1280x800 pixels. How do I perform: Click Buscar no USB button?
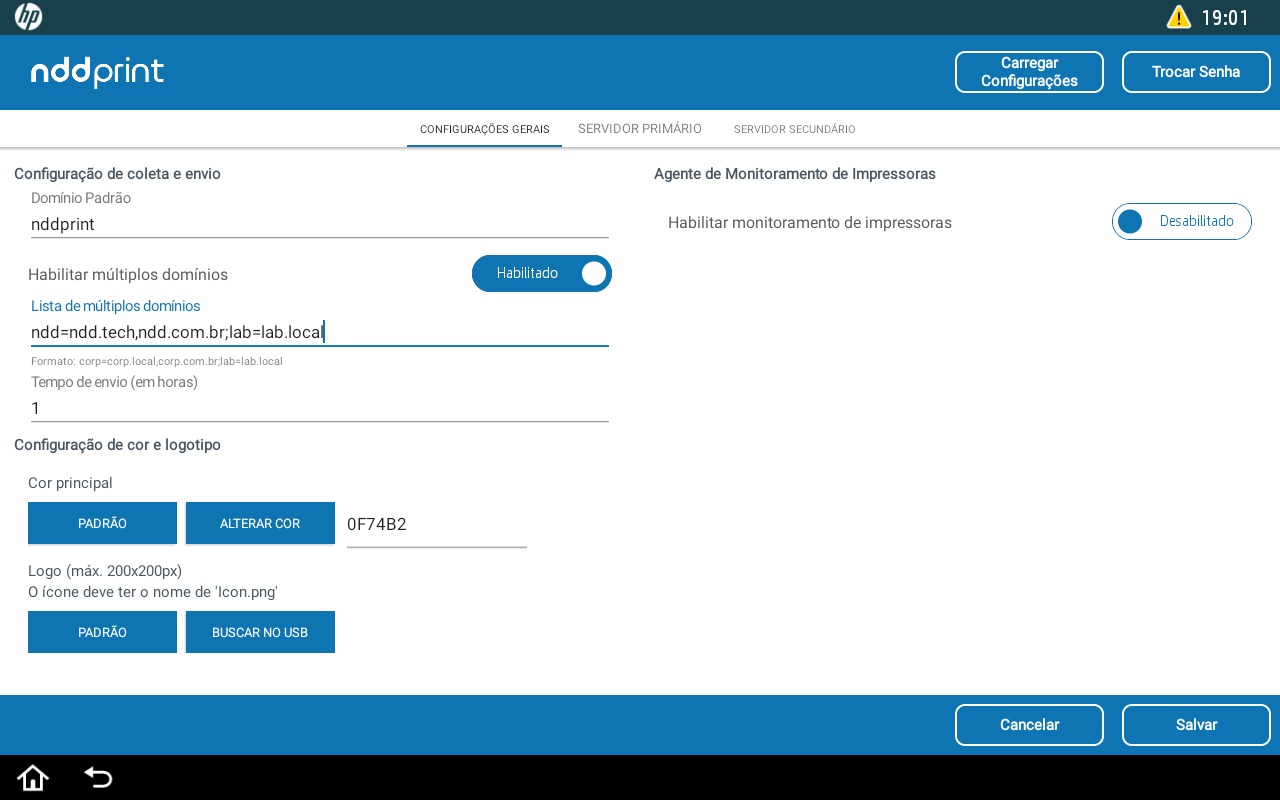(x=260, y=632)
